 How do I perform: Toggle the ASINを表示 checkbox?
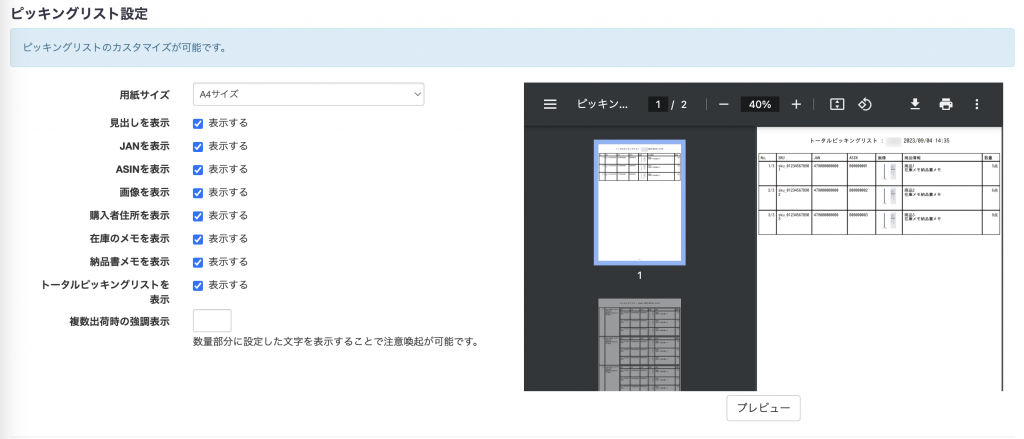pos(198,170)
